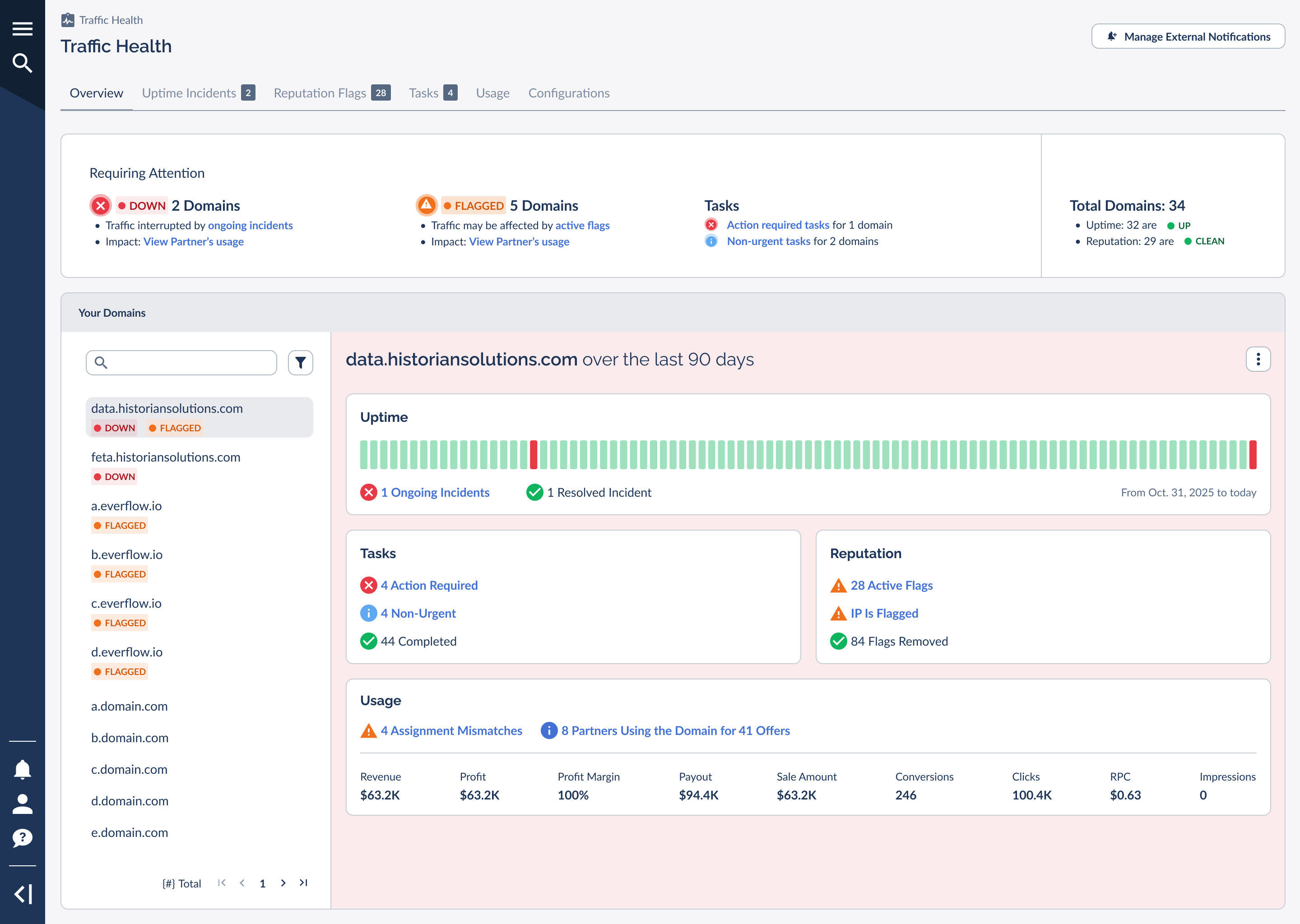Open the IP Is Flagged link
1300x924 pixels.
click(x=884, y=613)
